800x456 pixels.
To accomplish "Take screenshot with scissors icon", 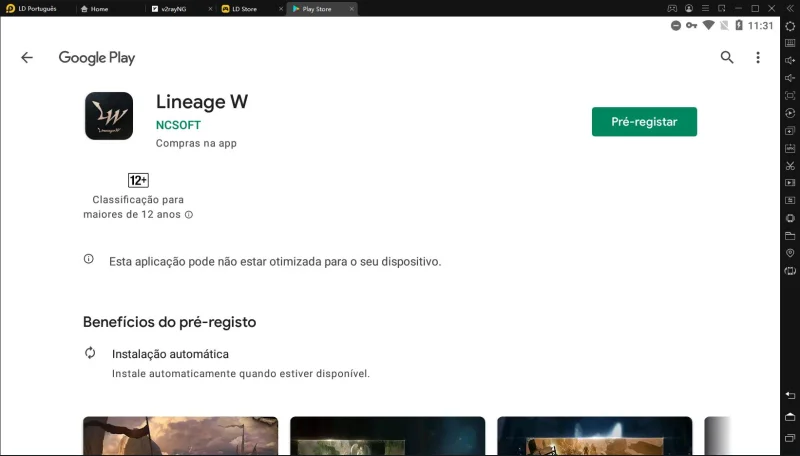I will pyautogui.click(x=790, y=165).
